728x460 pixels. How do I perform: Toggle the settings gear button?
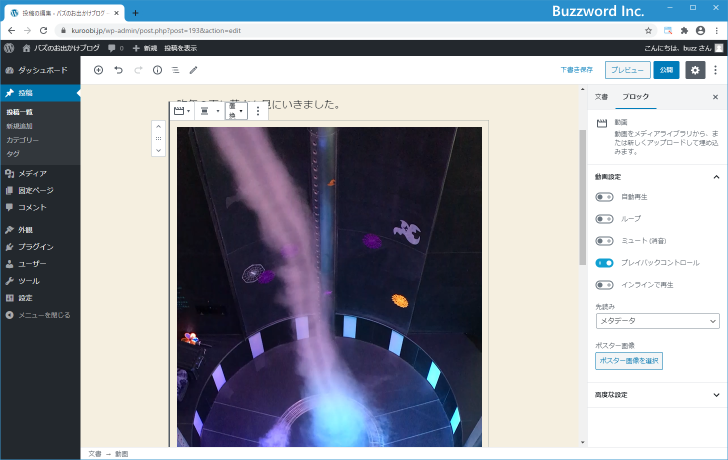695,70
